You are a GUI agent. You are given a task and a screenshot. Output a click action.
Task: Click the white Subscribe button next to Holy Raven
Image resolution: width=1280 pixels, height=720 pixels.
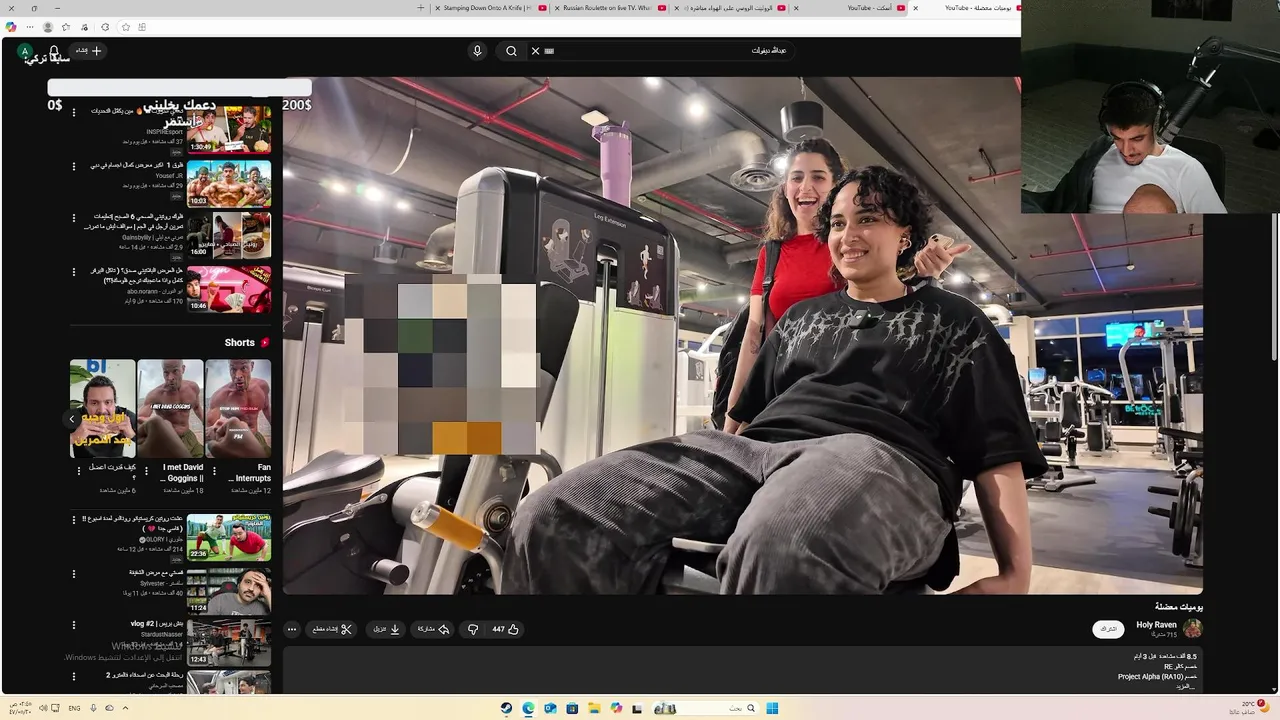point(1108,629)
